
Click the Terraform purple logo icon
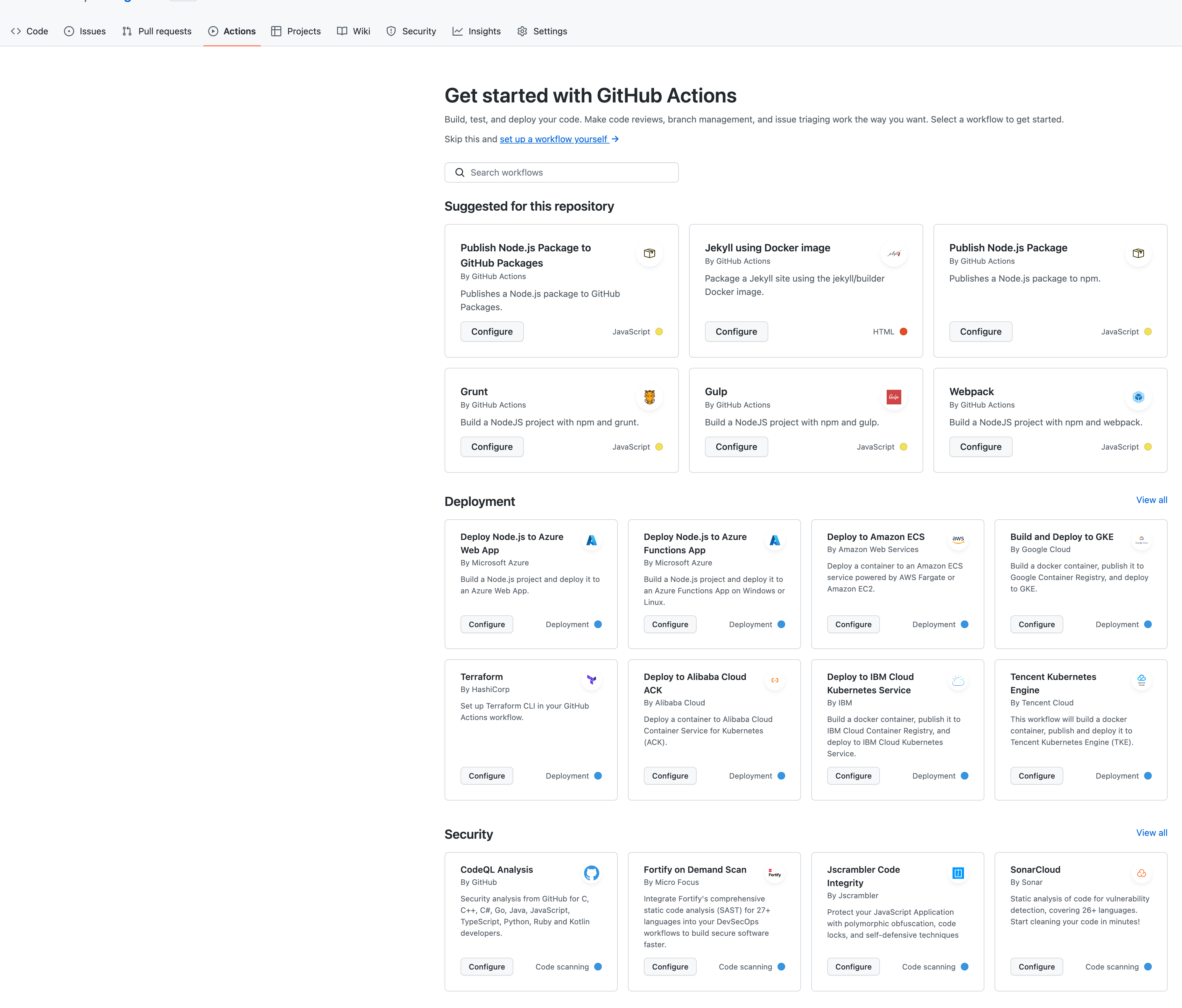pos(592,680)
